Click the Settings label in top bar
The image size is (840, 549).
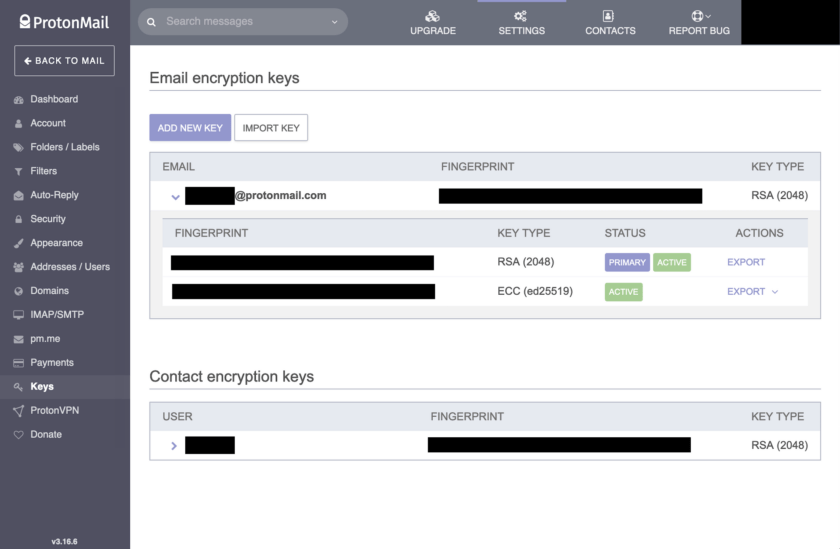tap(521, 31)
